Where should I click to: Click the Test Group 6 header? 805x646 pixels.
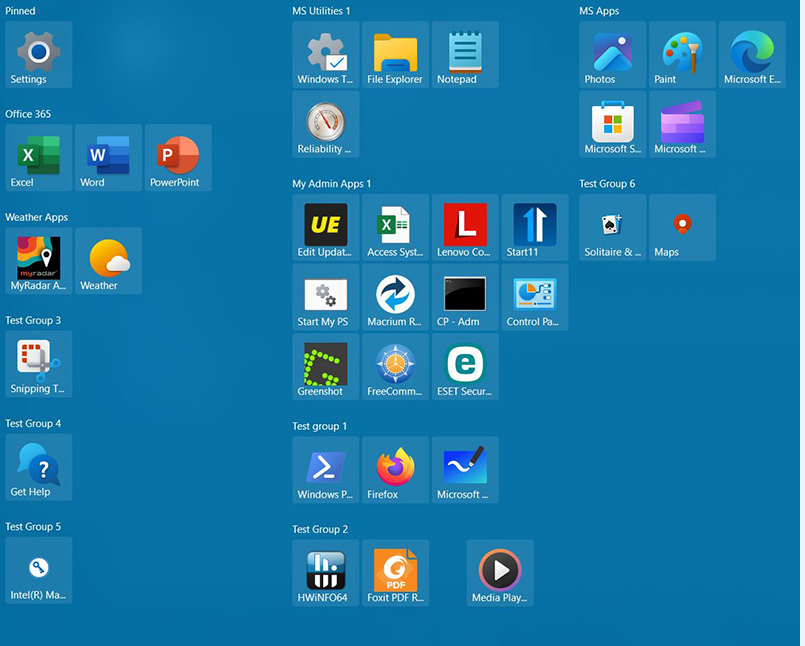[607, 184]
